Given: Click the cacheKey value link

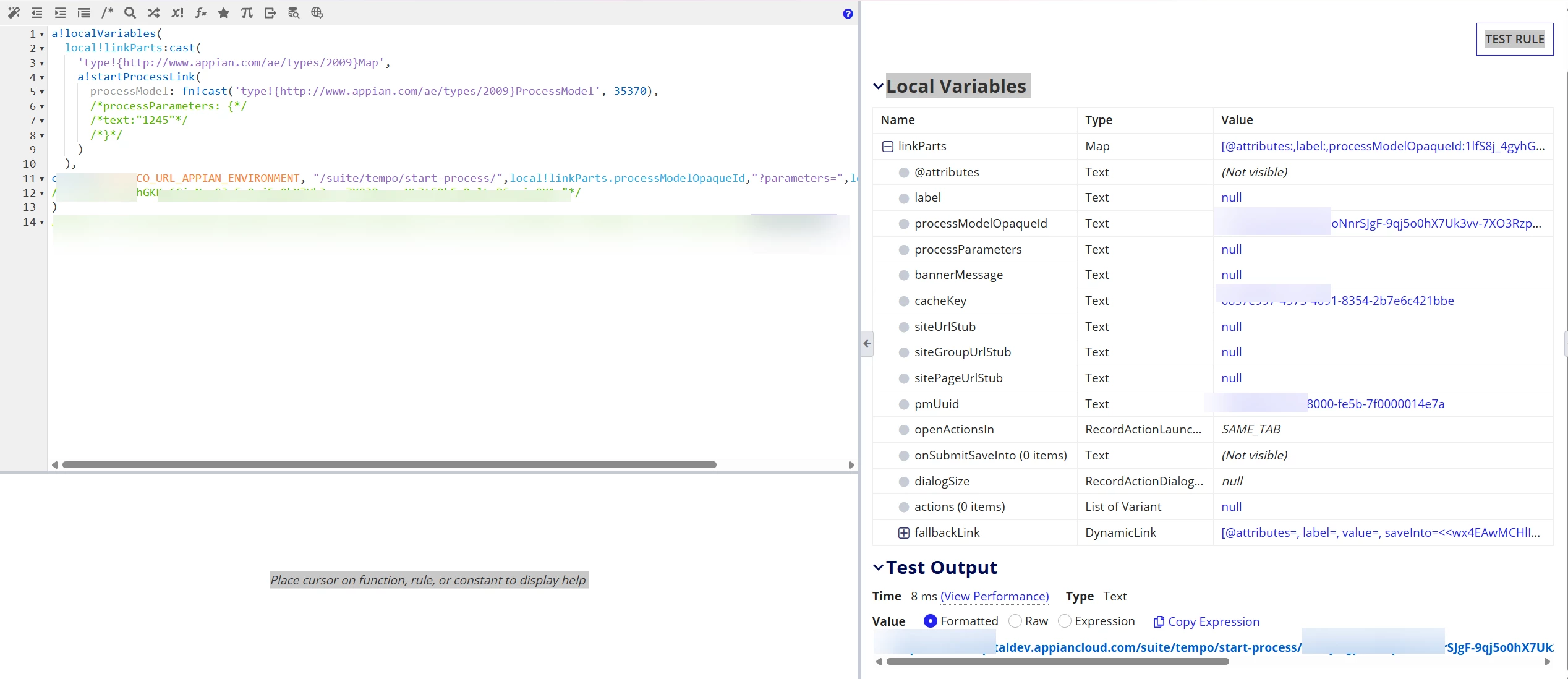Looking at the screenshot, I should 1337,301.
